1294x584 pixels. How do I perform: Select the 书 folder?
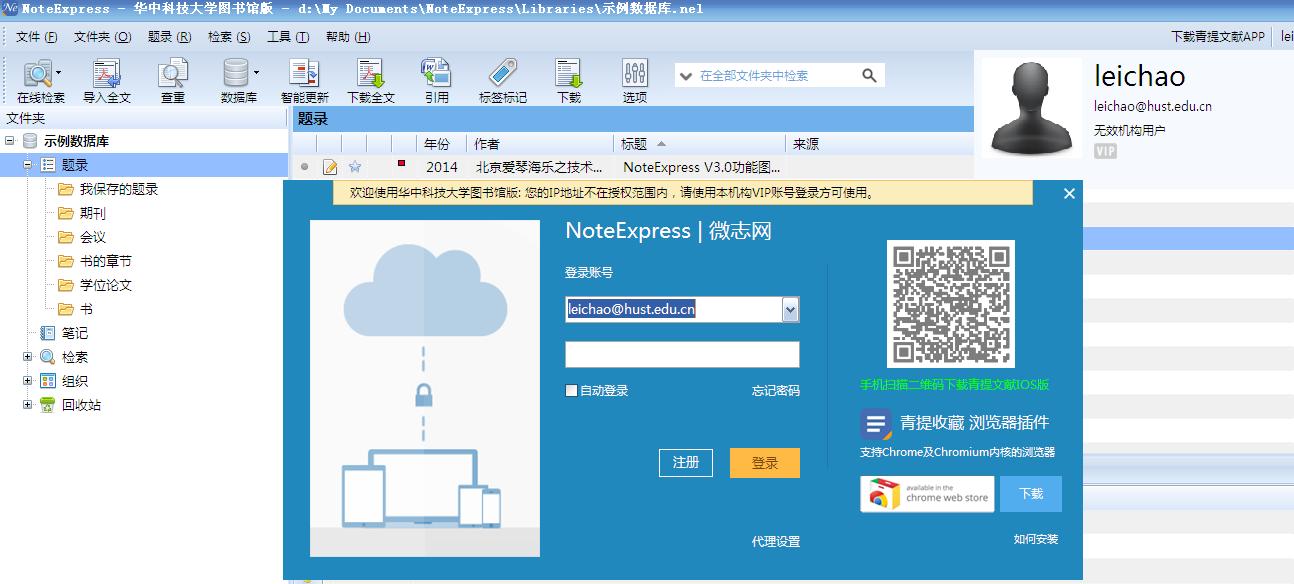(87, 309)
